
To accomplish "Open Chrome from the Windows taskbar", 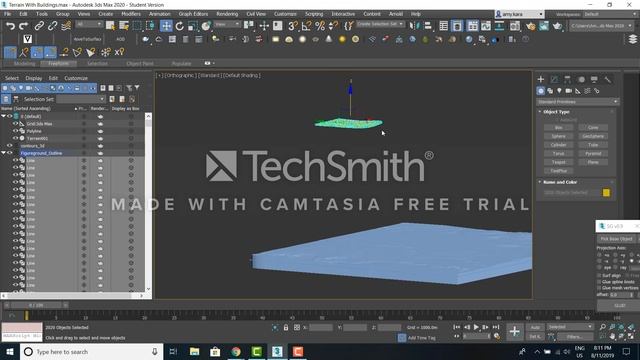I will tap(236, 351).
